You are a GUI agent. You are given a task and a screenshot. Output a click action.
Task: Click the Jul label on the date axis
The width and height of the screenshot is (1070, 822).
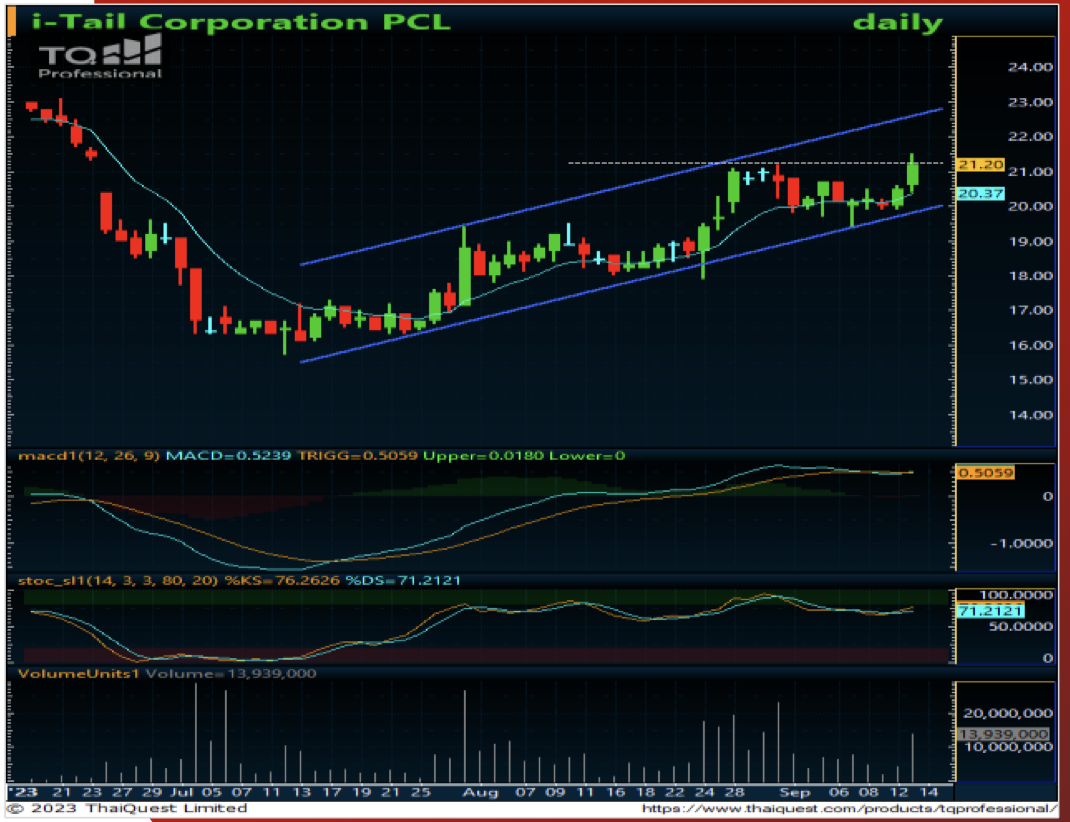coord(182,793)
